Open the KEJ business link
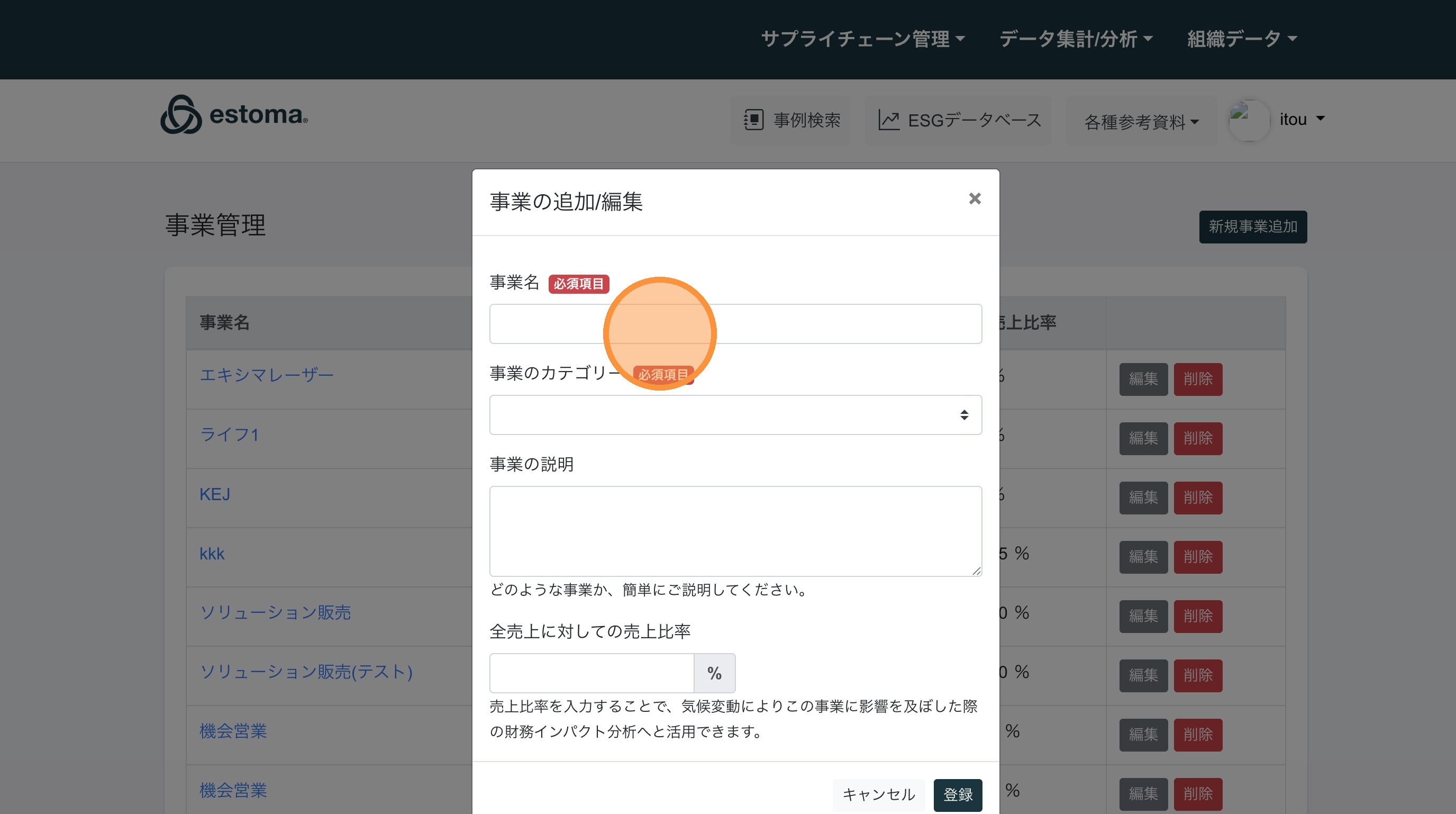 [x=215, y=494]
